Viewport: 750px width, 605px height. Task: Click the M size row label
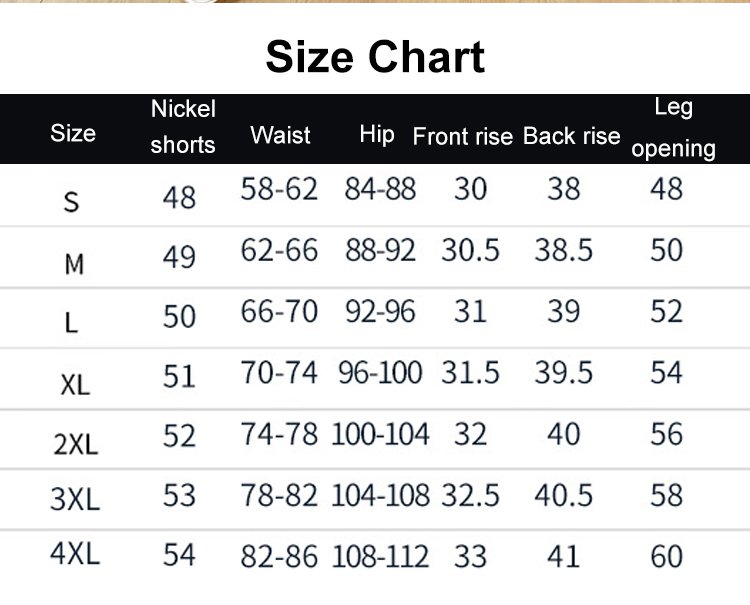pos(73,263)
